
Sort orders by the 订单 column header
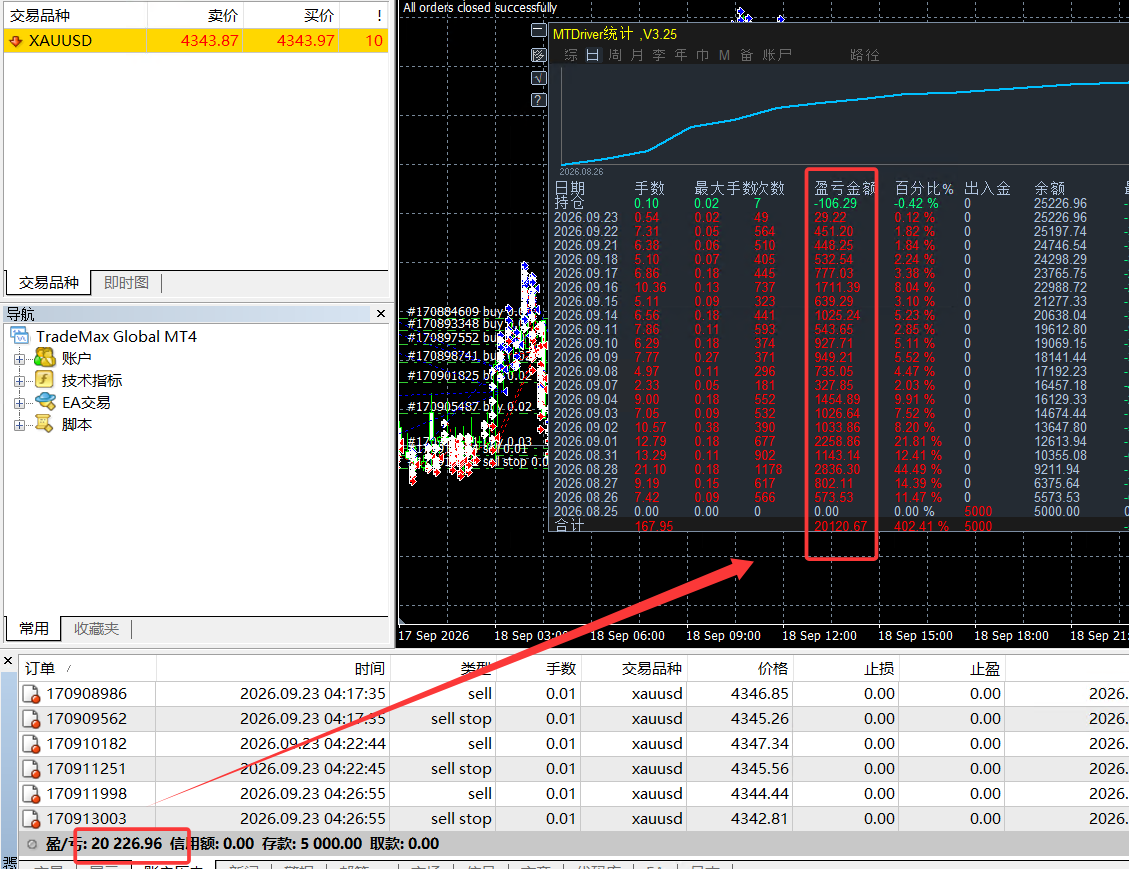click(87, 669)
